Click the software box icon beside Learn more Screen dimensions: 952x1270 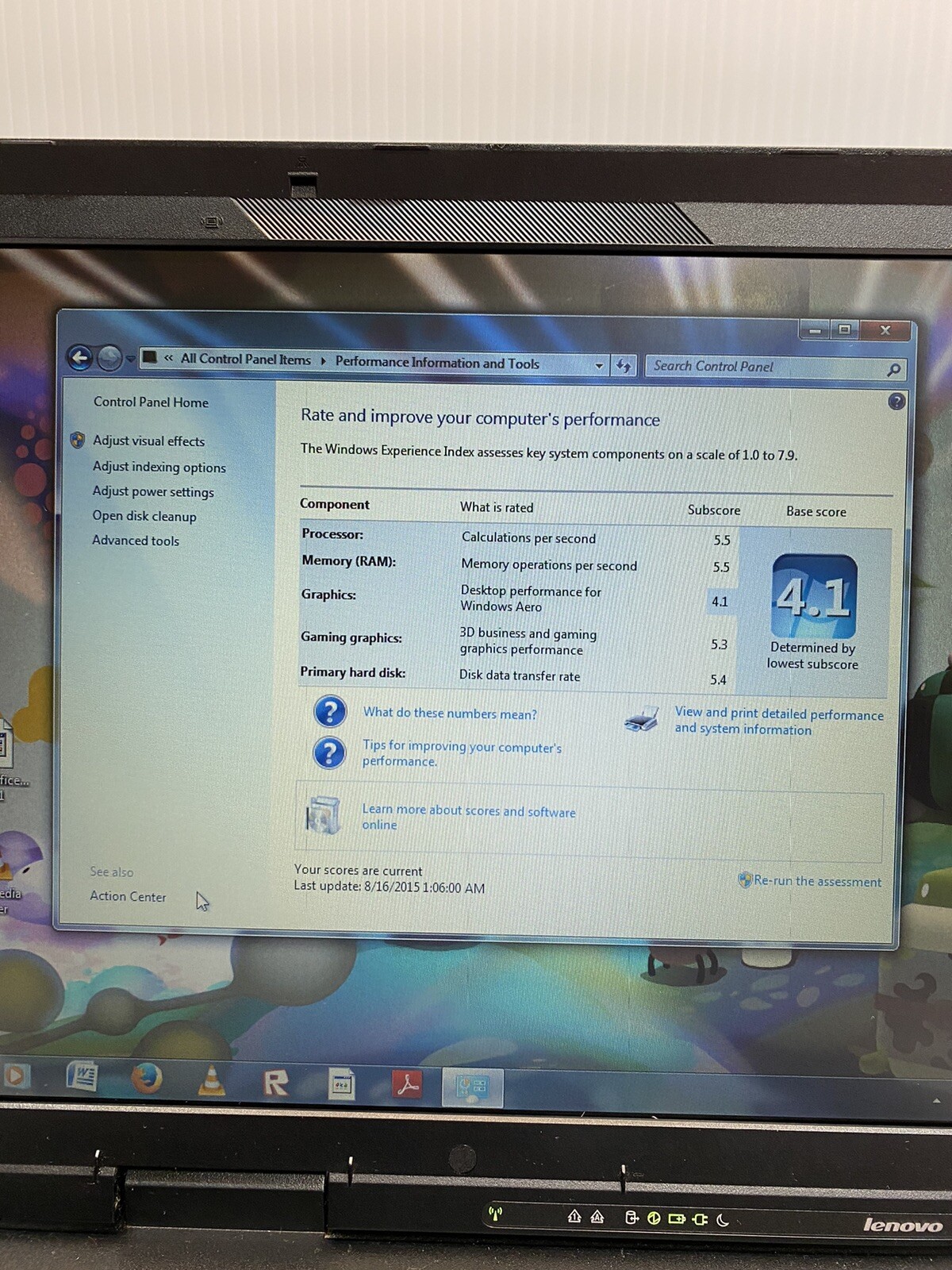(323, 815)
